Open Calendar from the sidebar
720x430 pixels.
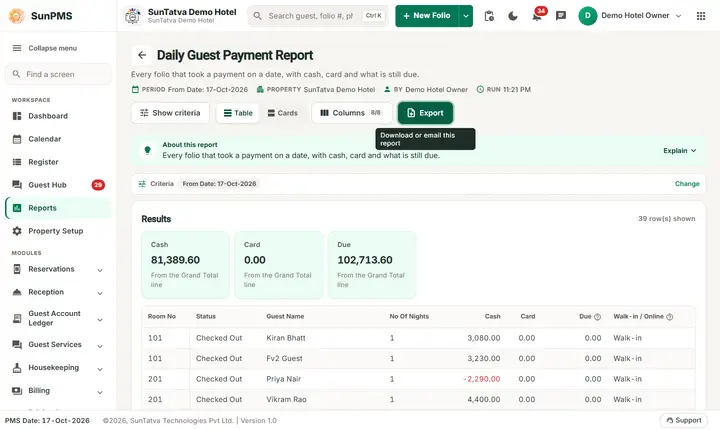coord(58,139)
